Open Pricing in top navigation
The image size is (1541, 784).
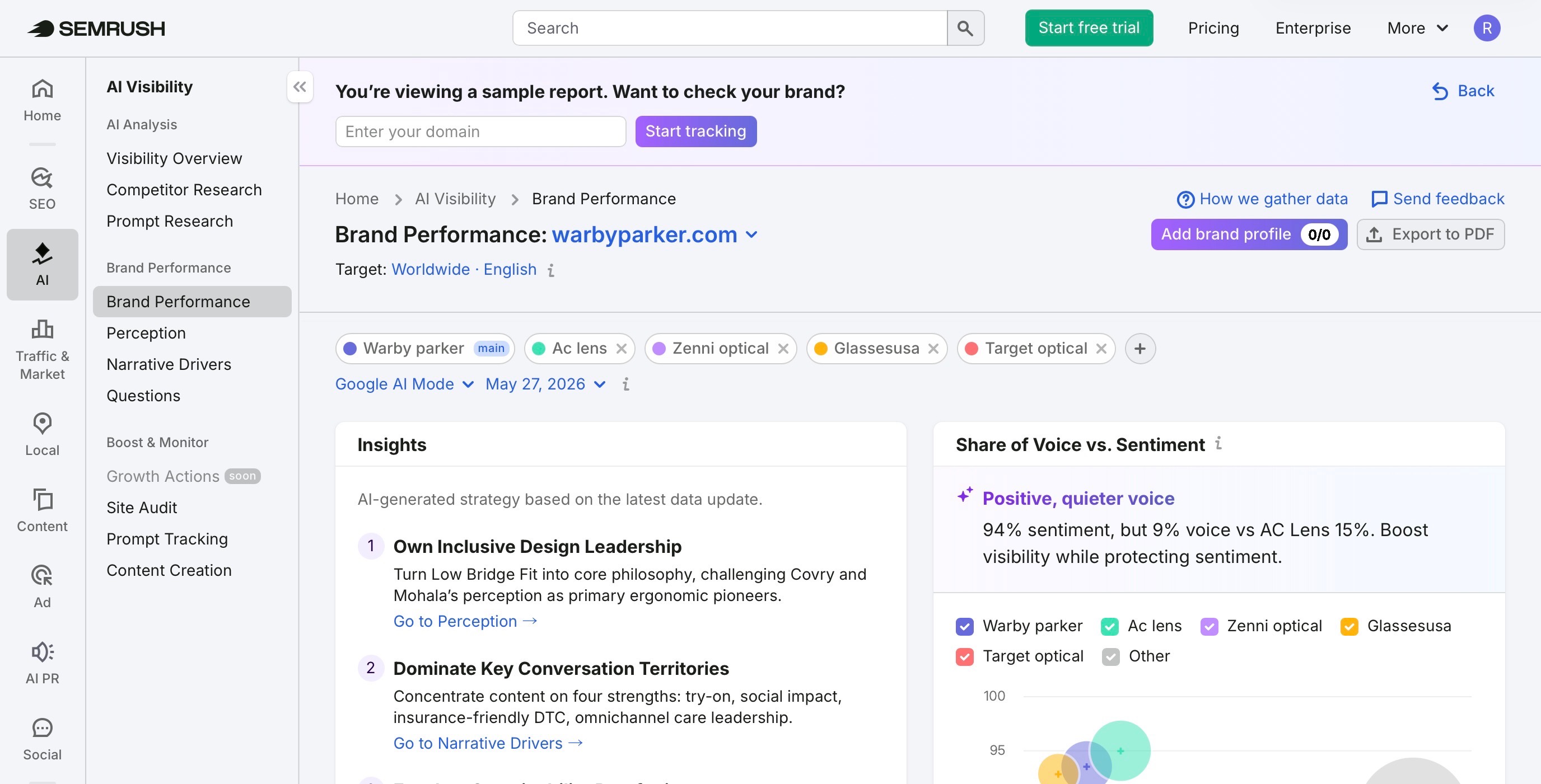pos(1213,28)
